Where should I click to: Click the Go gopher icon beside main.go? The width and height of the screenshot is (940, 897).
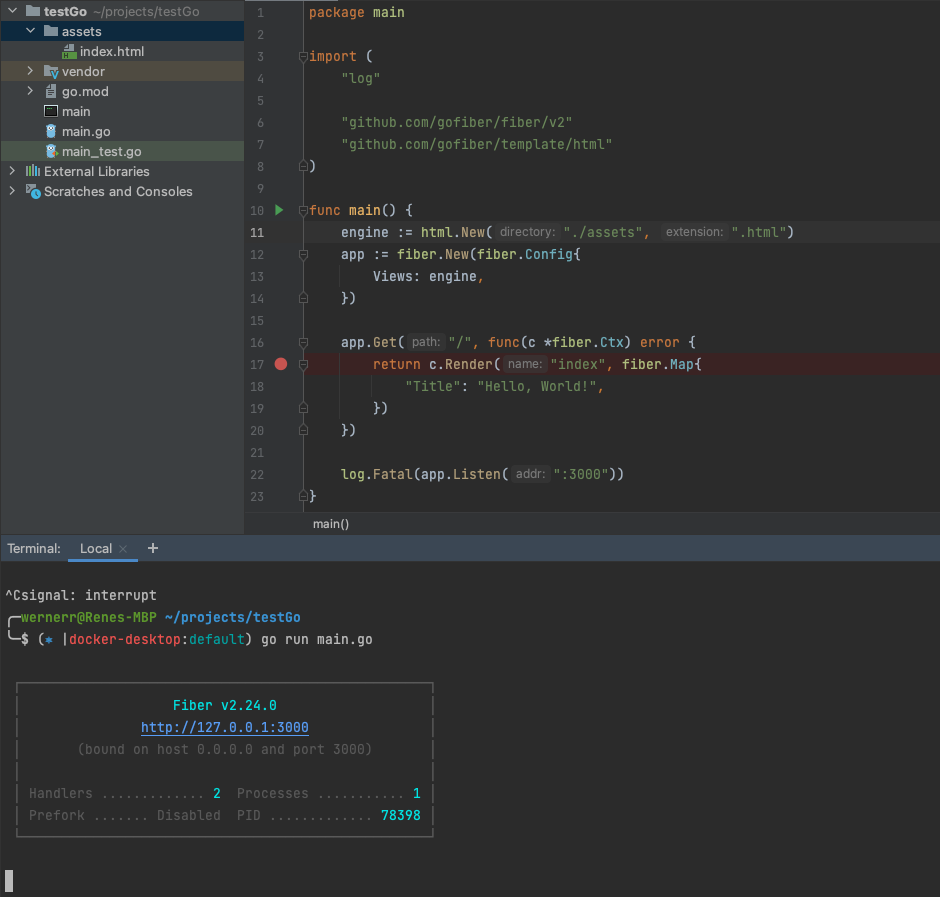[51, 131]
